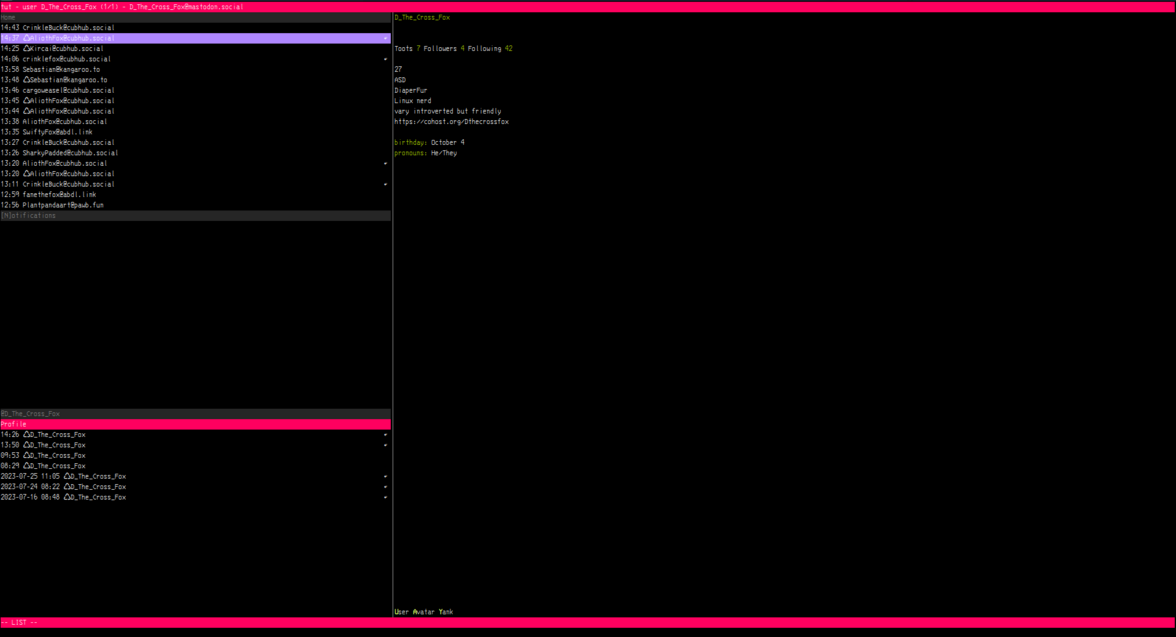Screen dimensions: 1176x637
Task: Click the Avatar action in bottom bar
Action: 424,612
